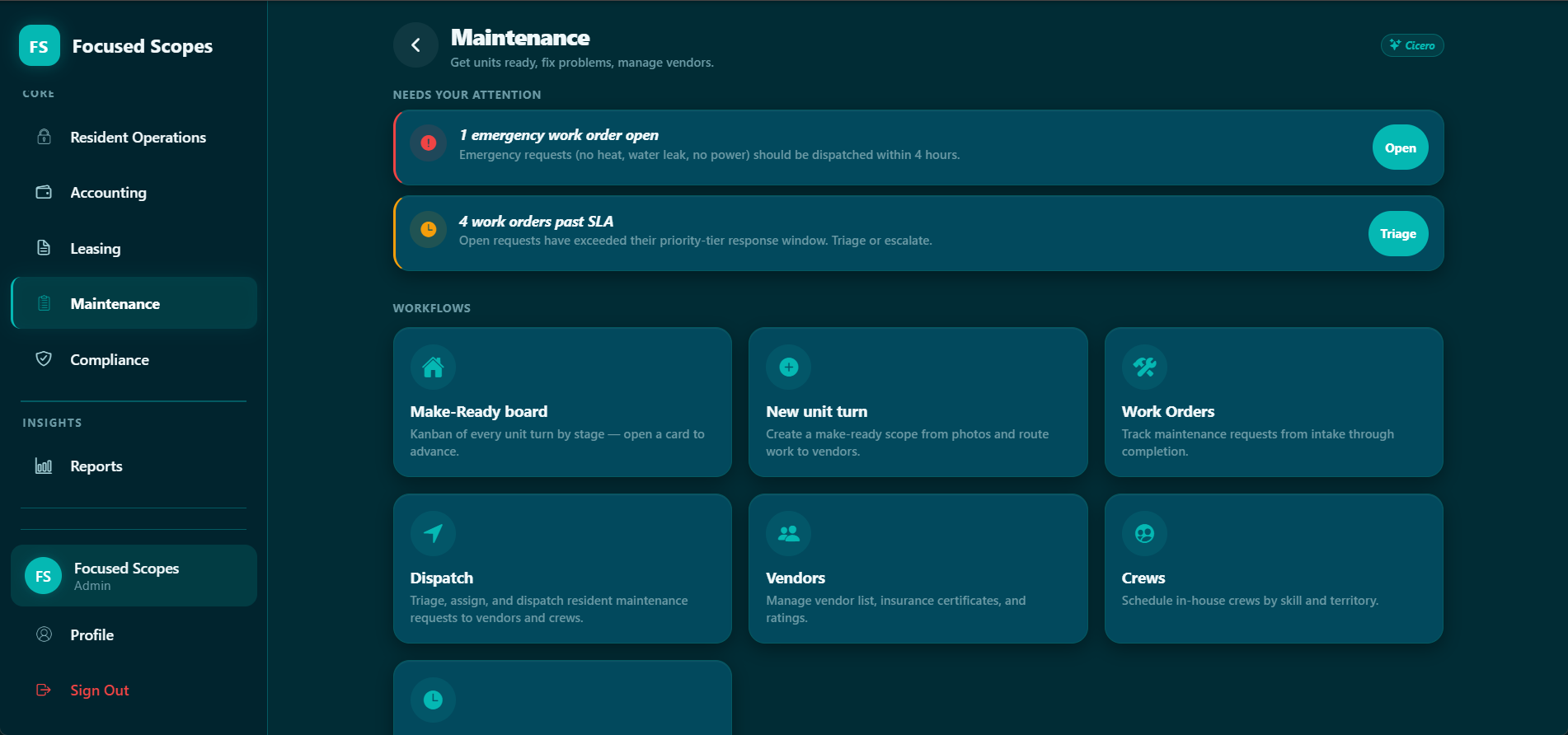This screenshot has height=735, width=1568.
Task: Click the red emergency alert icon
Action: pyautogui.click(x=429, y=143)
